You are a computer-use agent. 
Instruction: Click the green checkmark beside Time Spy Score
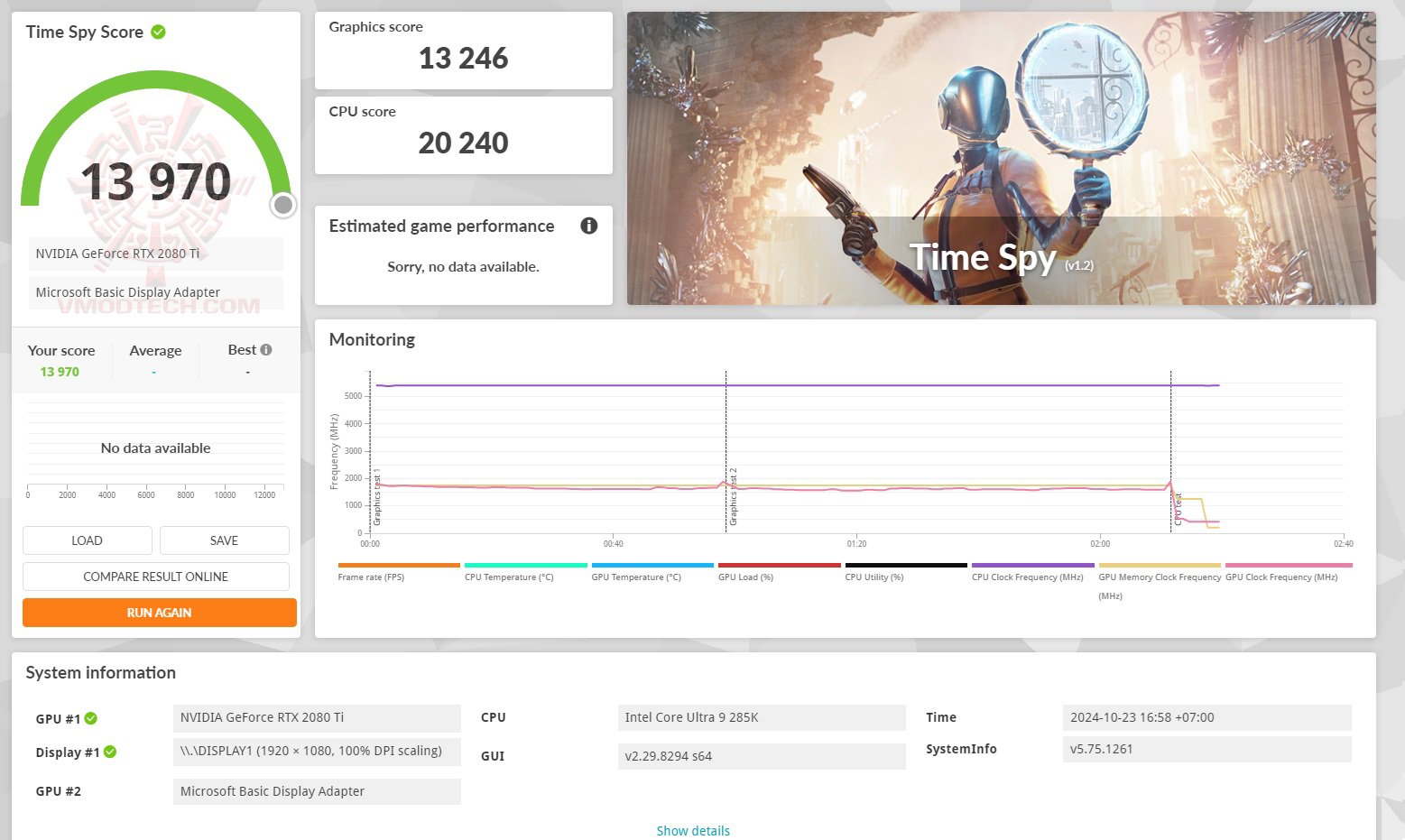coord(159,32)
